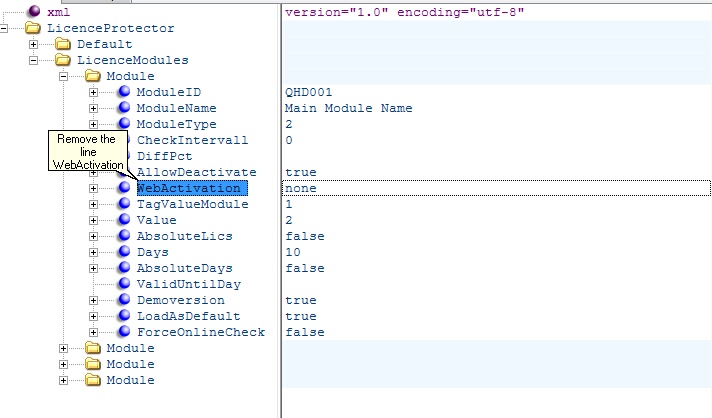Collapse the expanded Module node
712x418 pixels.
tap(63, 76)
